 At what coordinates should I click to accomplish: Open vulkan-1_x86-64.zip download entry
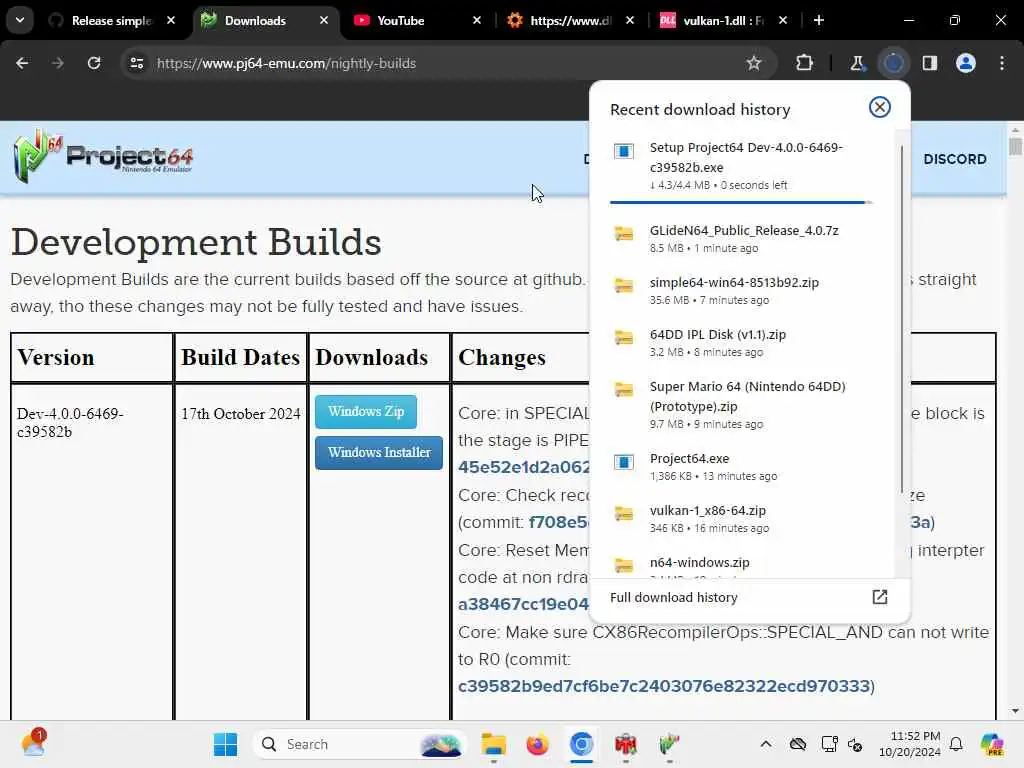pyautogui.click(x=742, y=519)
